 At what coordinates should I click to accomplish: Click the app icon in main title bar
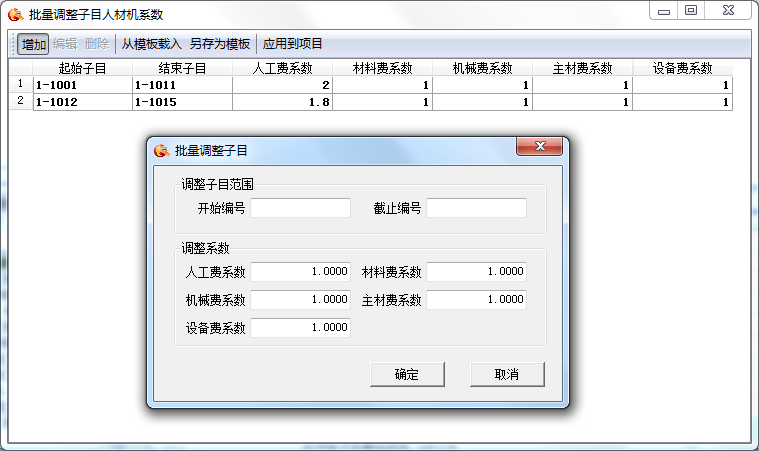click(15, 14)
